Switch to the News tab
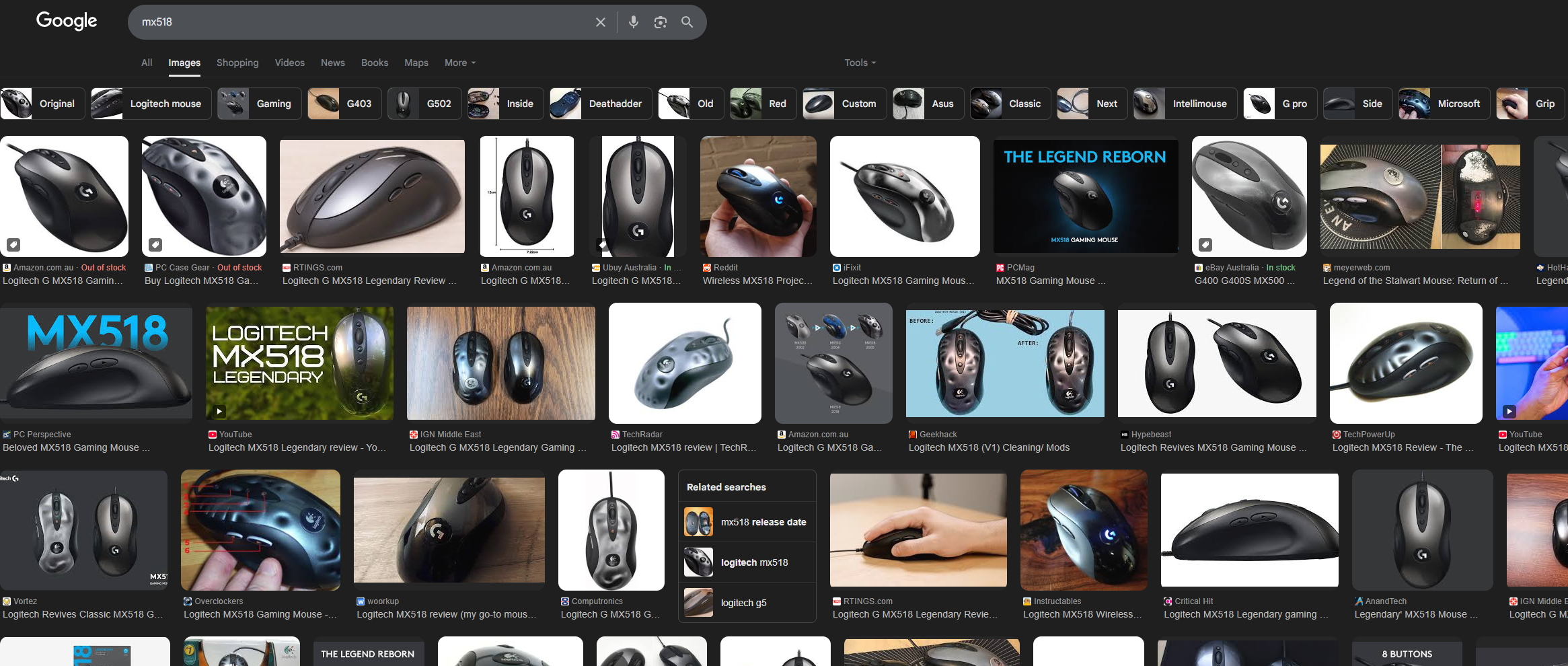1568x666 pixels. 332,63
